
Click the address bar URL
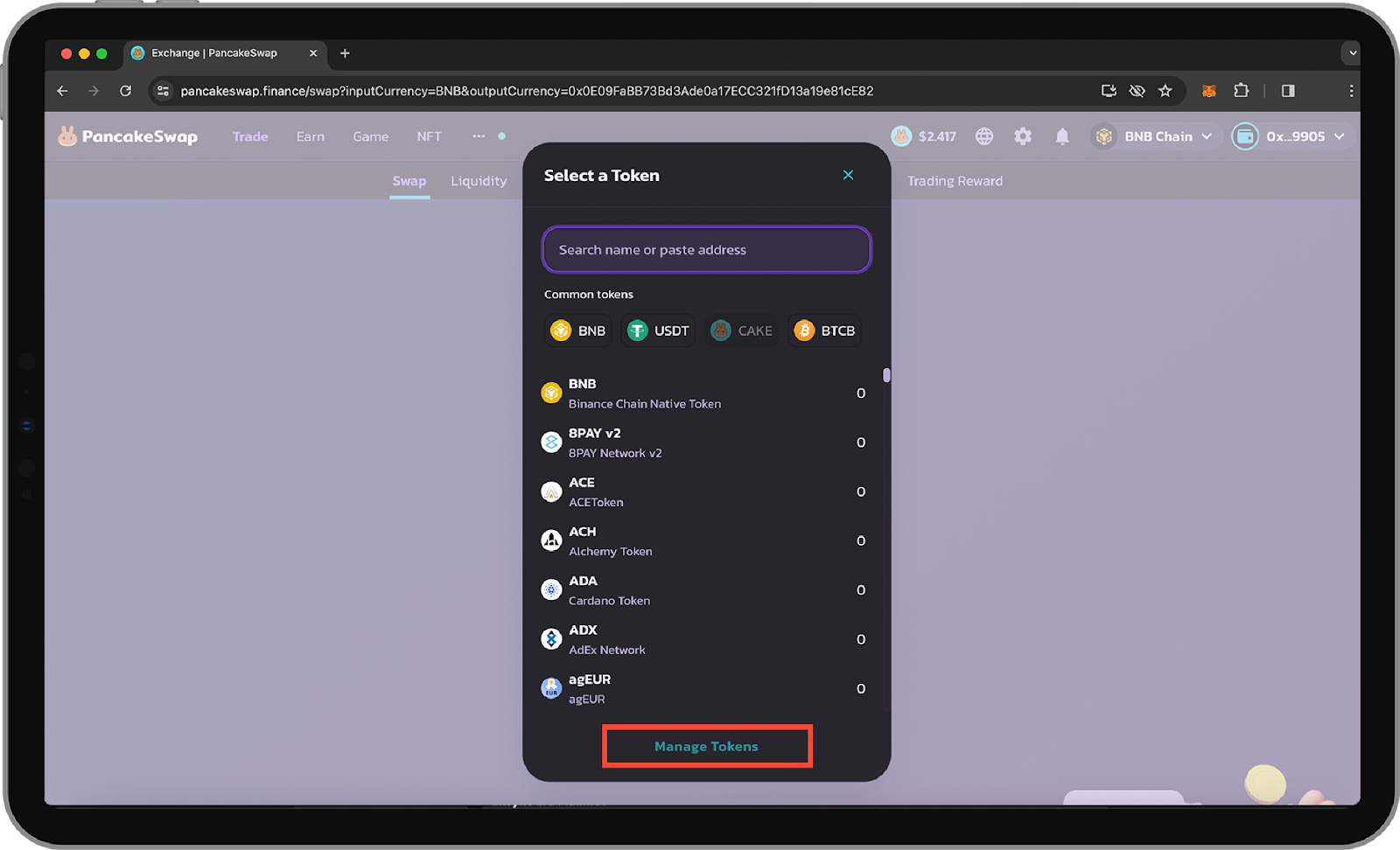[x=527, y=91]
